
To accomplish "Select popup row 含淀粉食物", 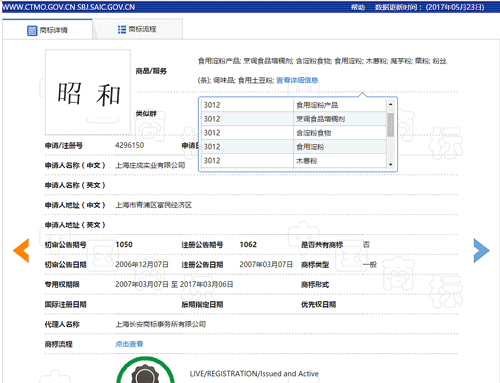I will point(294,133).
